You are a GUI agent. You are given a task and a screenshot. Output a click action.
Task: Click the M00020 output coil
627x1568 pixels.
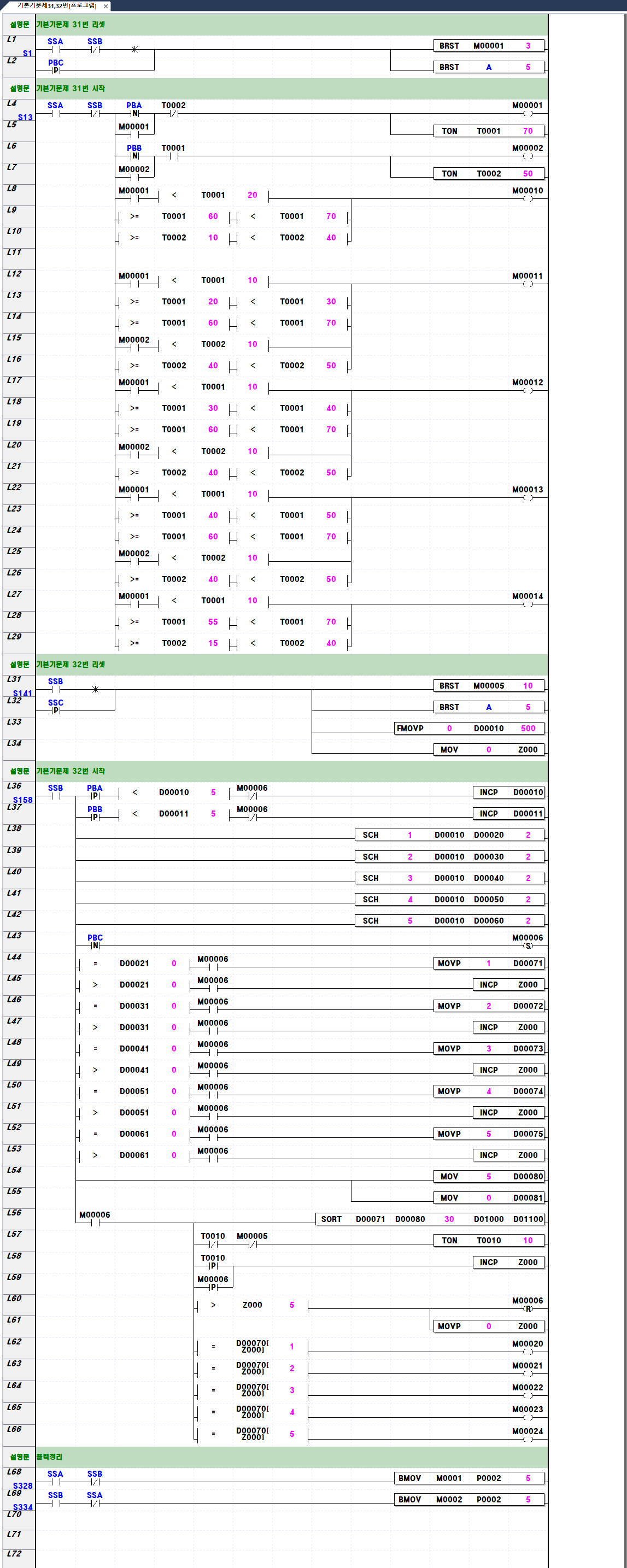pyautogui.click(x=527, y=1352)
